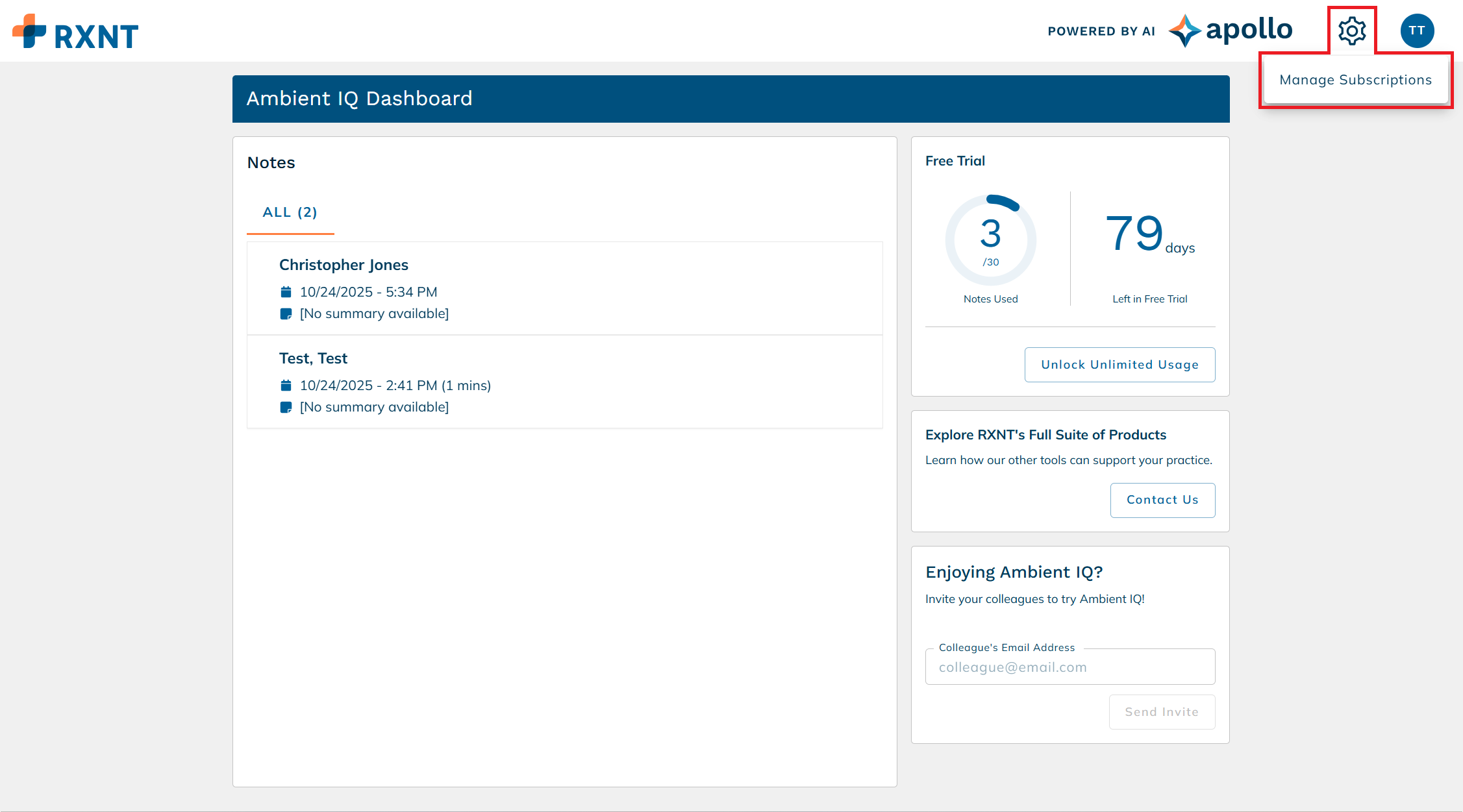Click calendar icon on Test, Test note
The image size is (1463, 812).
pyautogui.click(x=286, y=386)
